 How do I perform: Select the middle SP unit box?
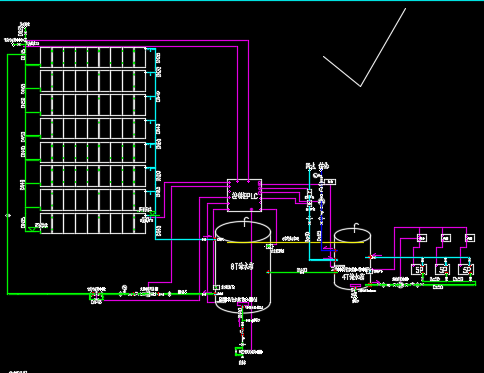click(443, 269)
